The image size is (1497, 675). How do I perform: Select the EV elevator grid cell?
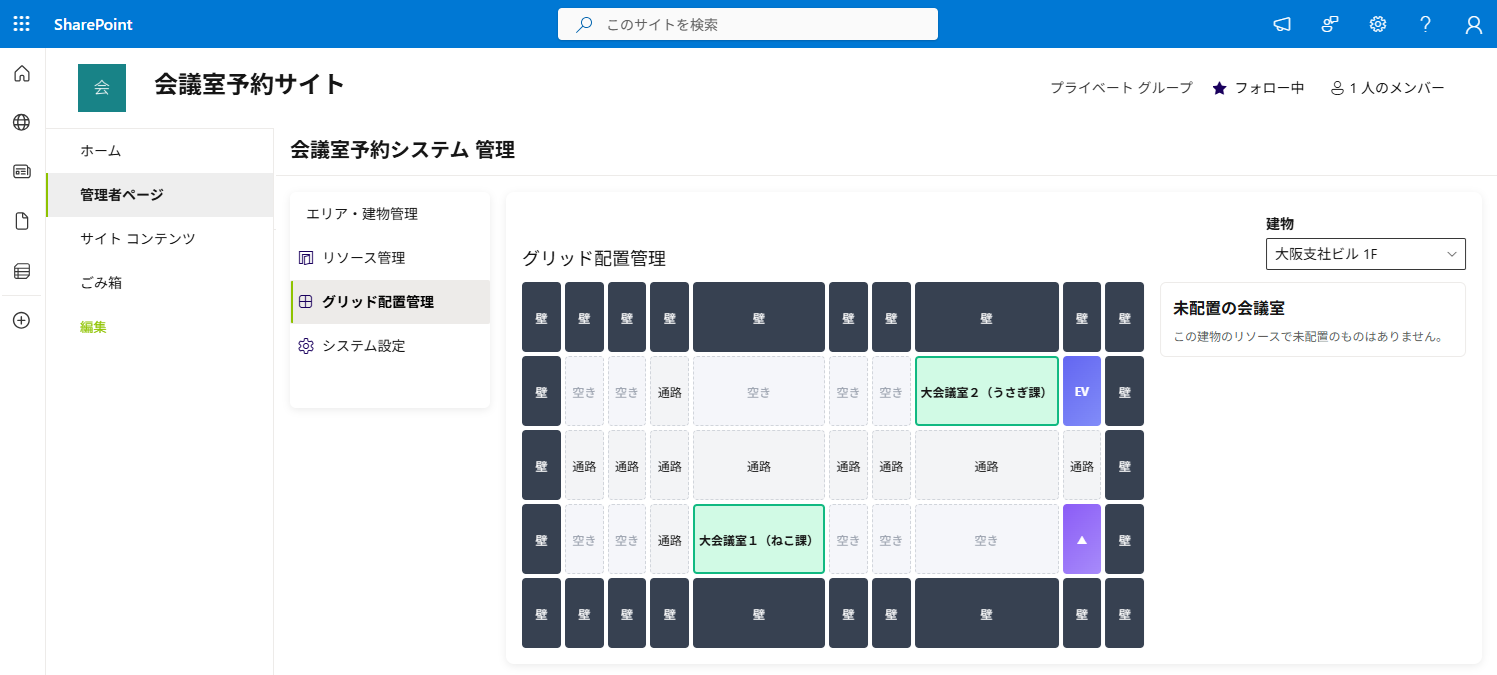pos(1082,391)
